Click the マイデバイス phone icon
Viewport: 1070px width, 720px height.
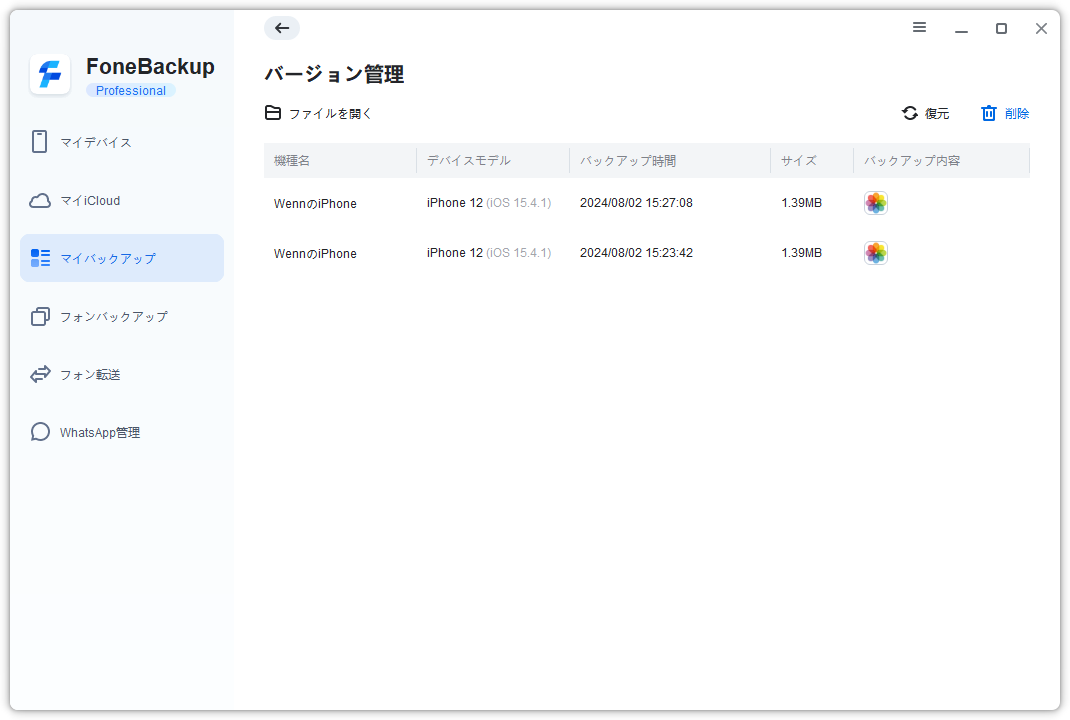(x=40, y=142)
